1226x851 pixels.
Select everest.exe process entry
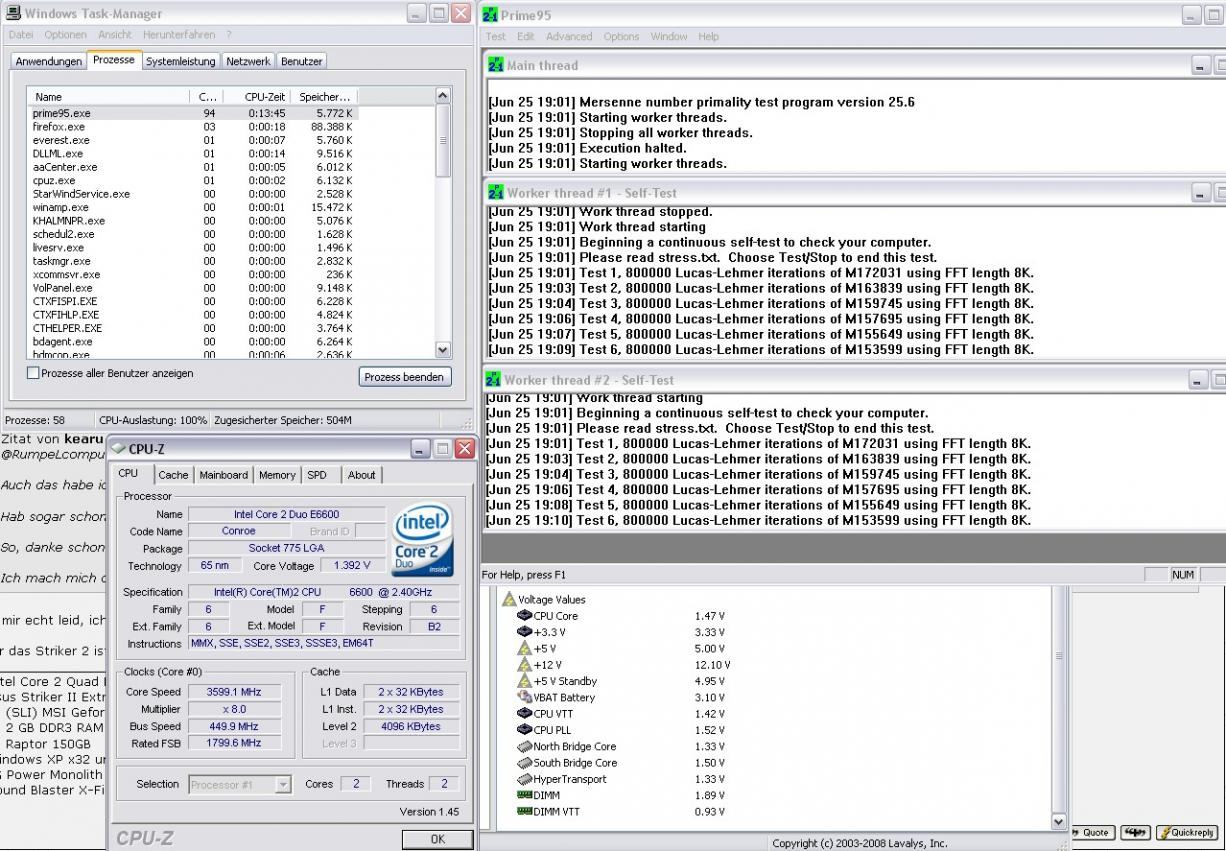[192, 141]
